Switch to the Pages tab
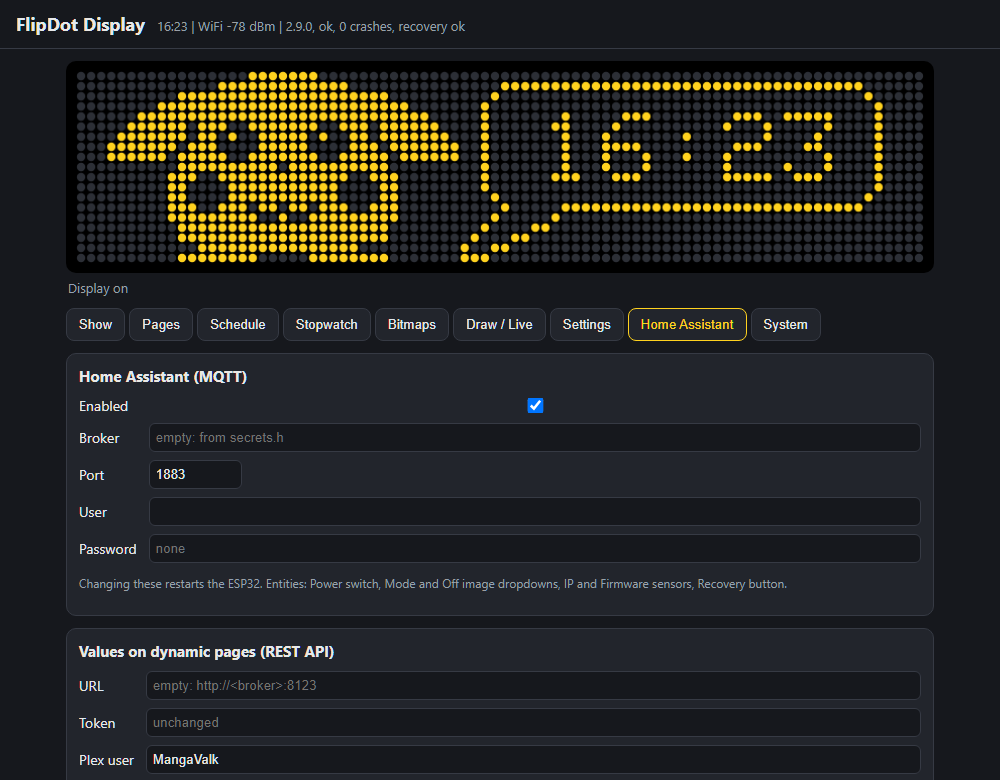The width and height of the screenshot is (1000, 780). coord(161,325)
